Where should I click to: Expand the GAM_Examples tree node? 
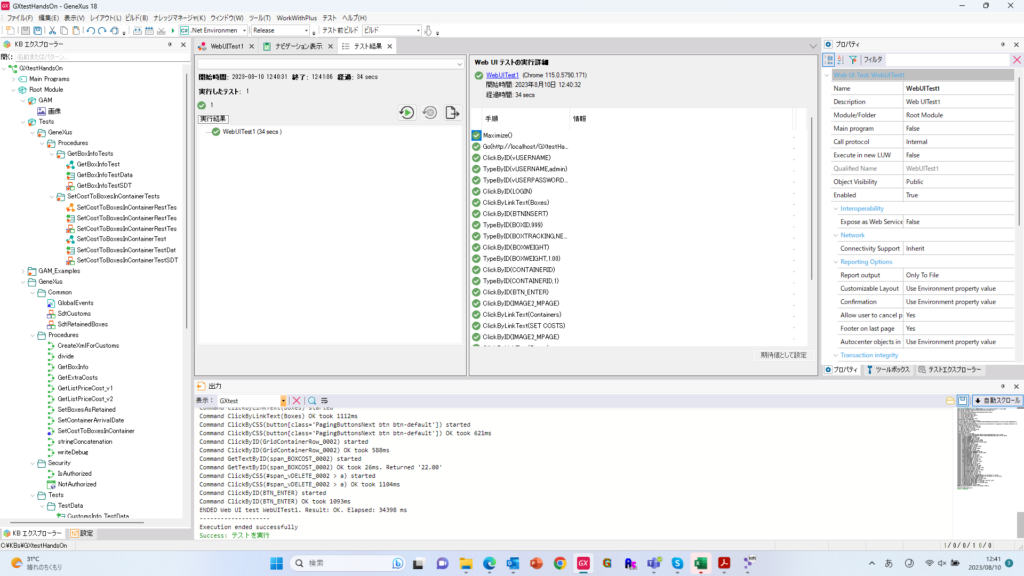point(23,271)
